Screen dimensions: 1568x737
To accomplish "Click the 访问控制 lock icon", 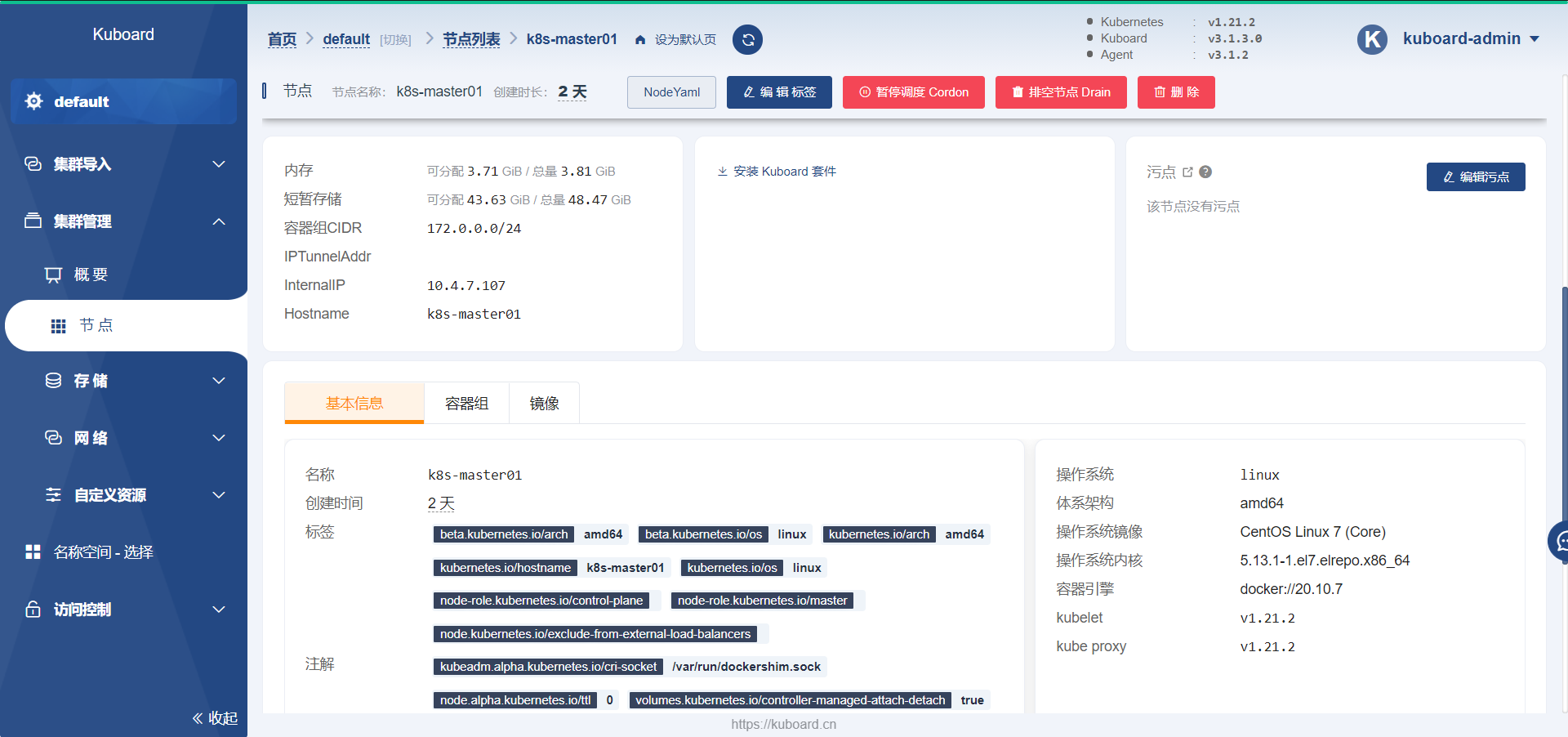I will [33, 609].
